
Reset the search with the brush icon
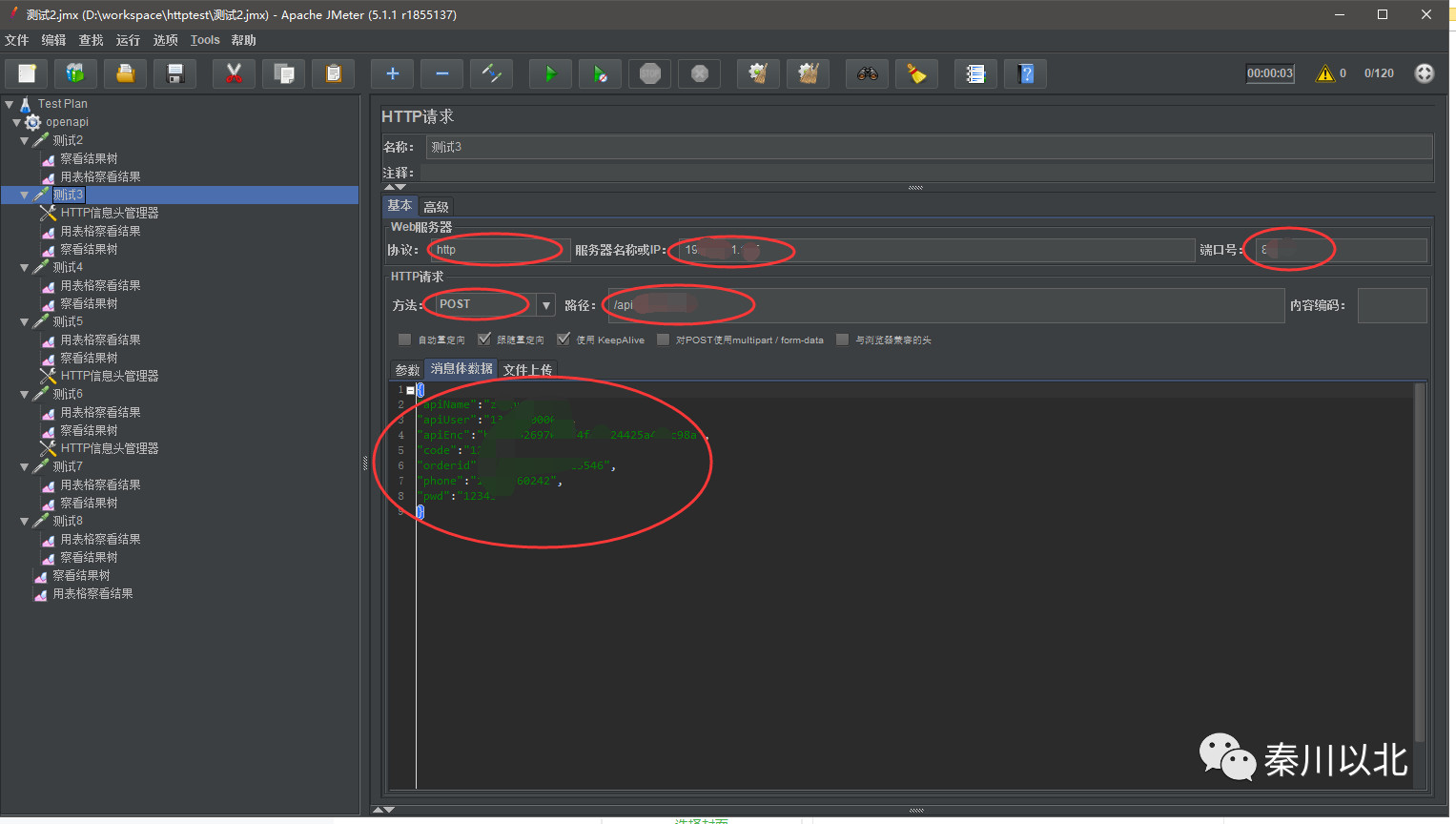point(916,73)
